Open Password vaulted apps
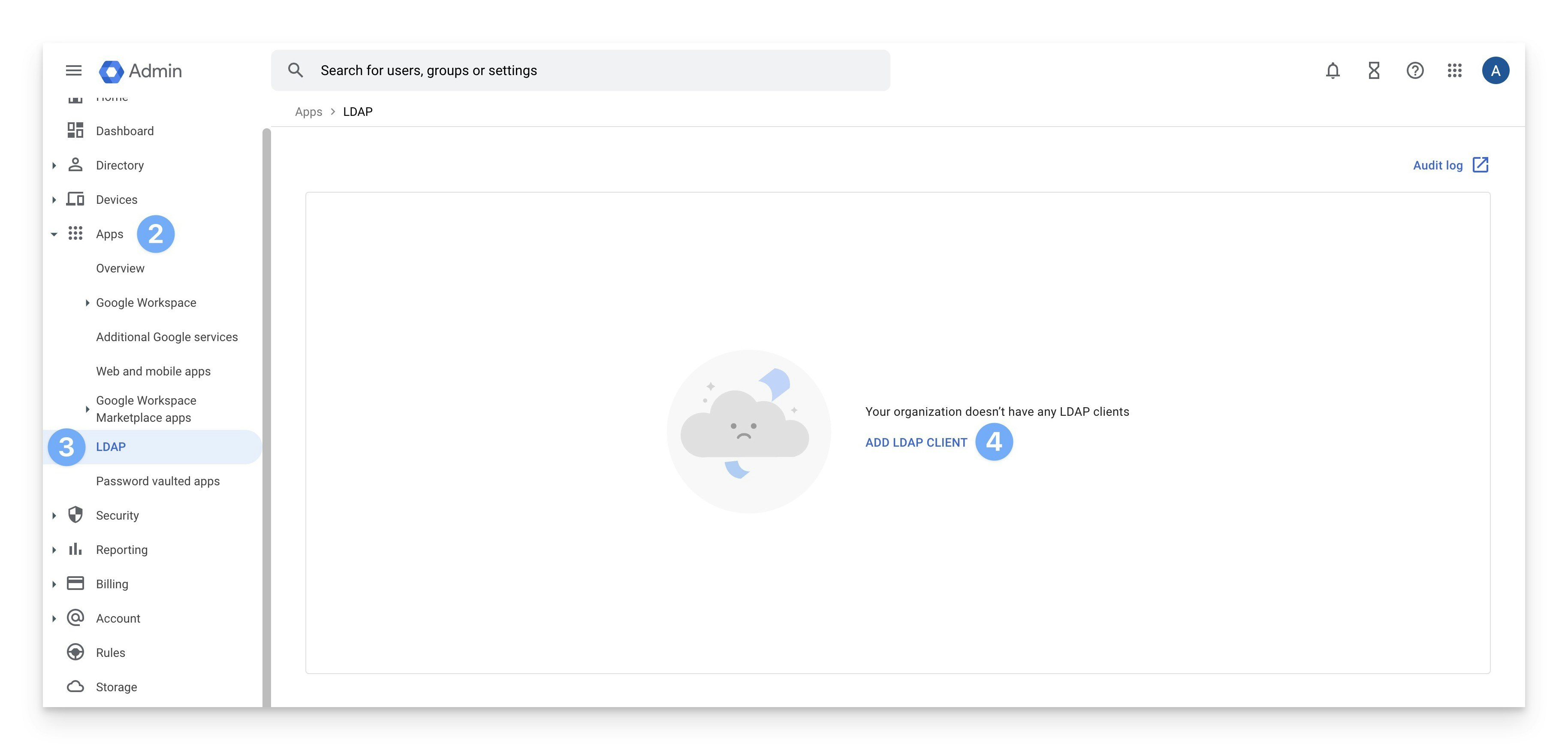 coord(158,481)
